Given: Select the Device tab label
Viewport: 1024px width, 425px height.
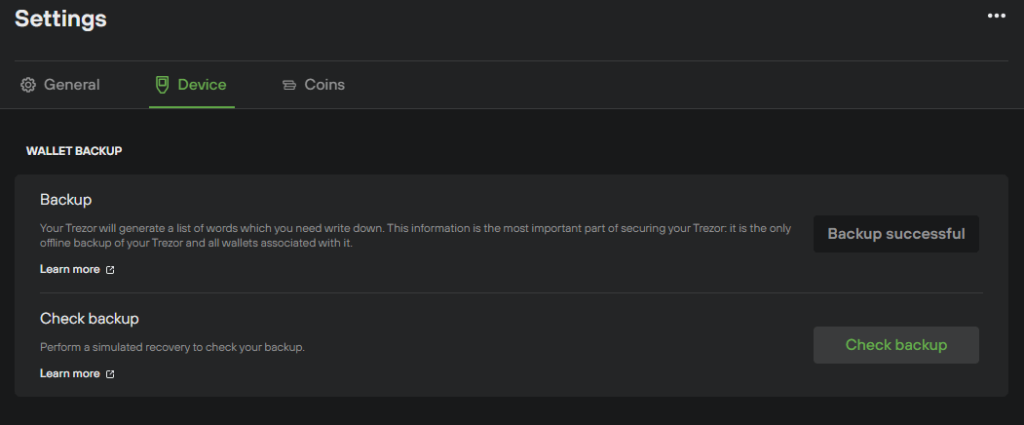Looking at the screenshot, I should [201, 85].
